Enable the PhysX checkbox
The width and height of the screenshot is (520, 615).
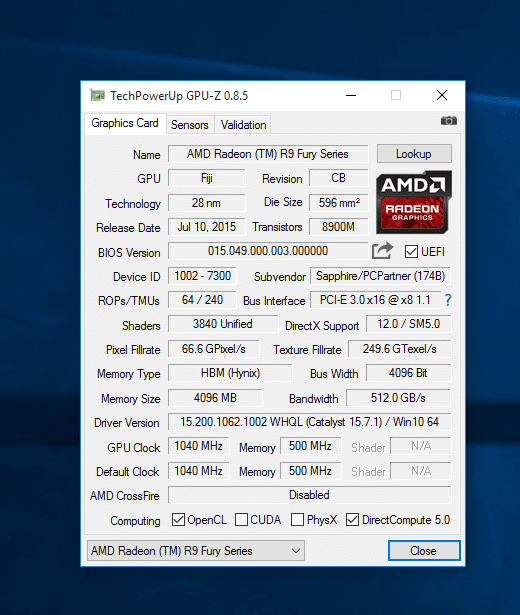coord(297,520)
